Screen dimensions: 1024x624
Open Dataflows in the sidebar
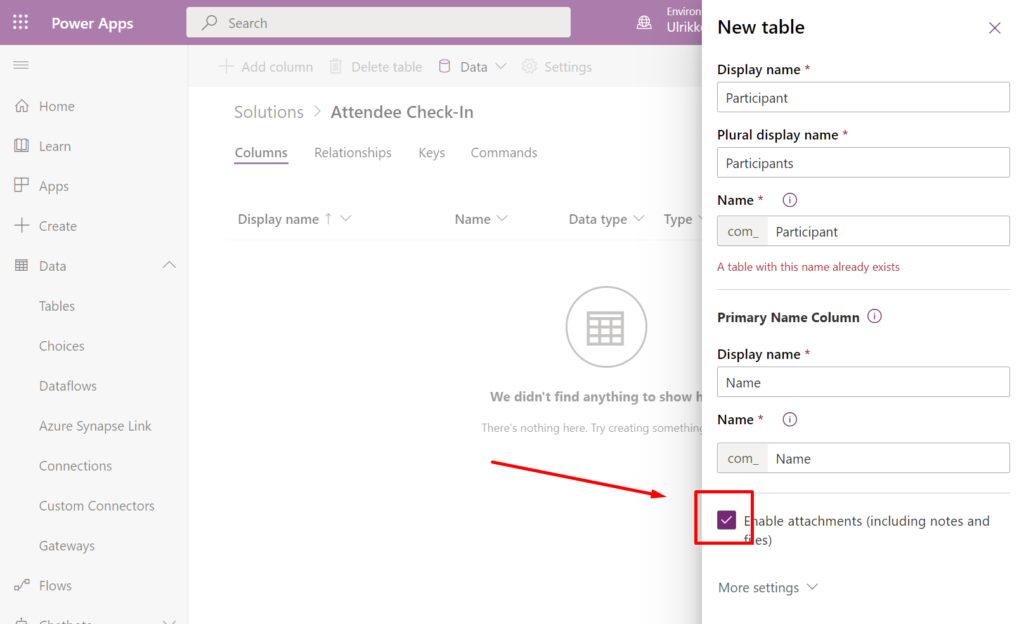[x=68, y=385]
